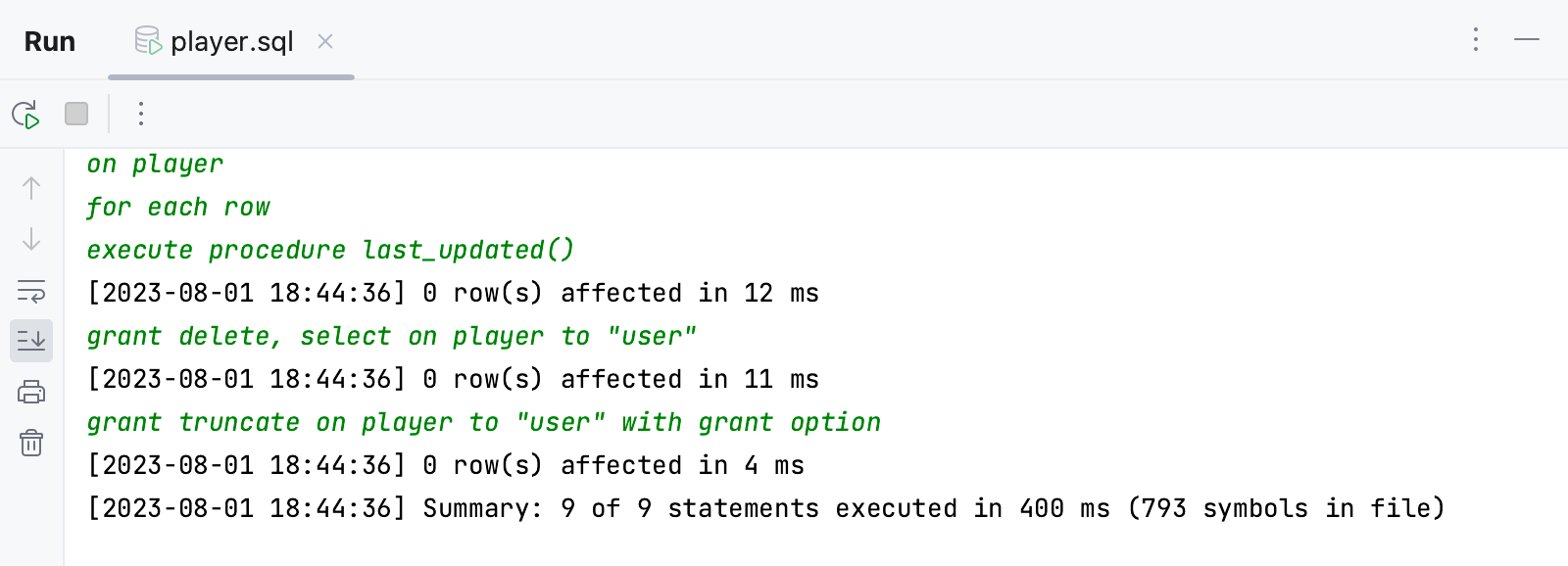Image resolution: width=1568 pixels, height=566 pixels.
Task: Disable the scroll to end option
Action: pos(30,341)
